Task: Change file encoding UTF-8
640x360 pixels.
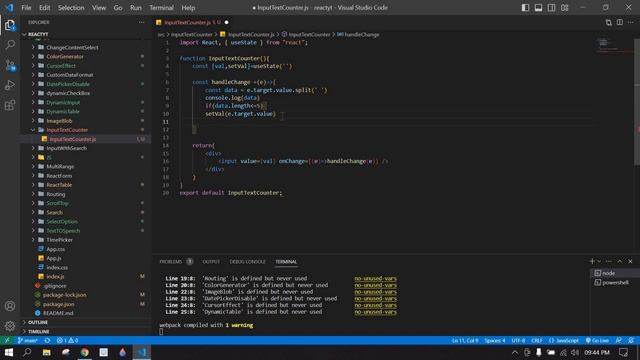Action: coord(518,340)
